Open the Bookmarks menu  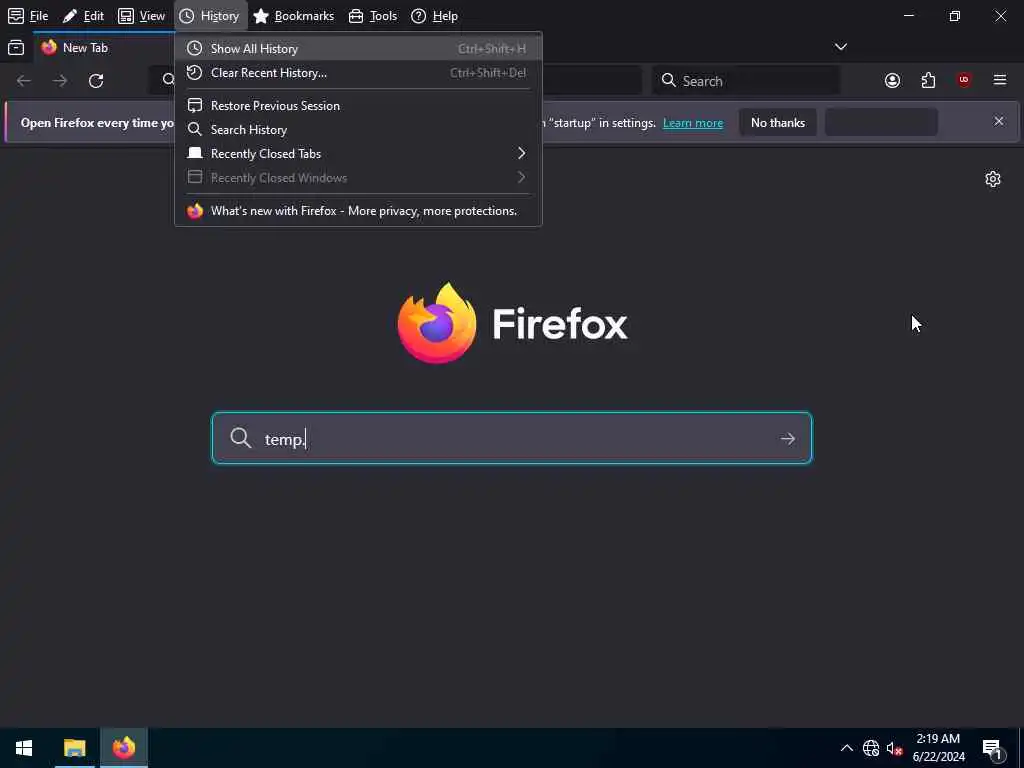click(293, 16)
